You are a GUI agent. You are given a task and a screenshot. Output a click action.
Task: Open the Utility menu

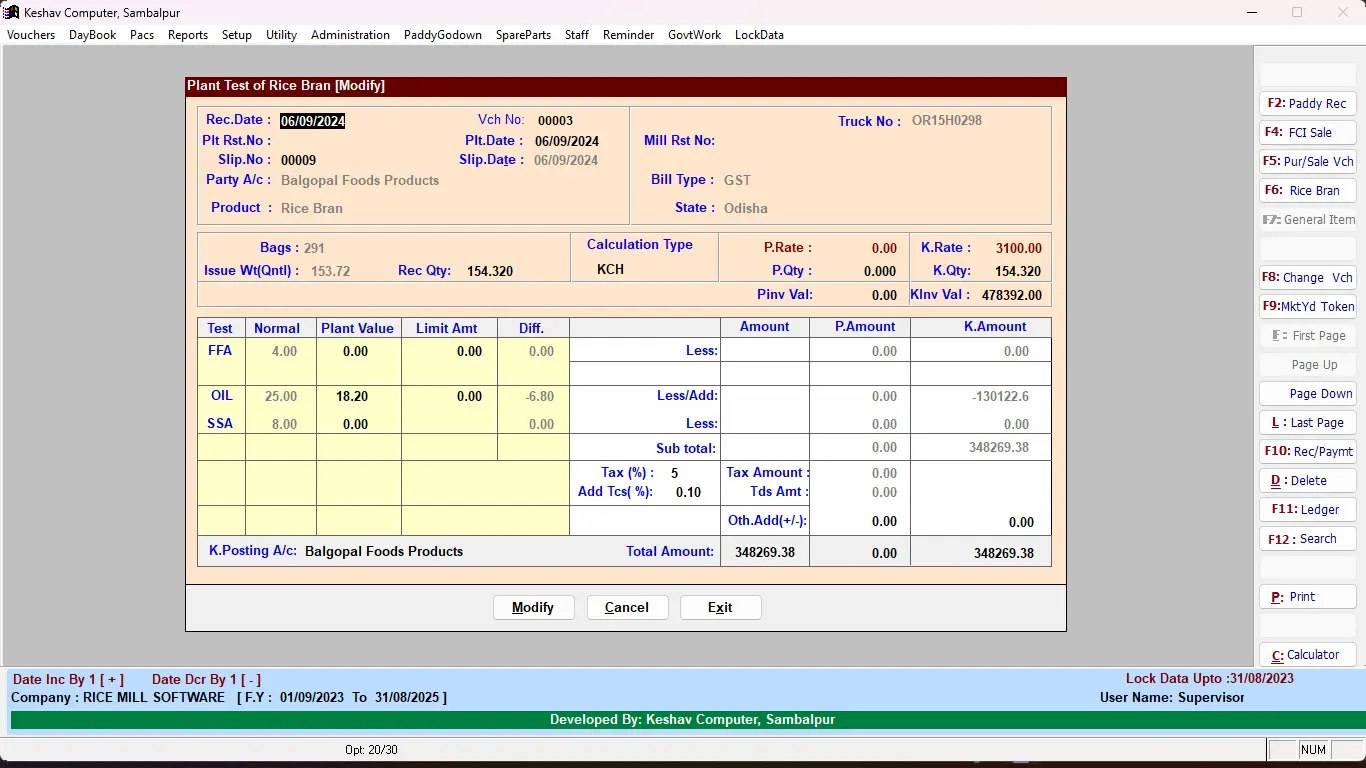[282, 35]
